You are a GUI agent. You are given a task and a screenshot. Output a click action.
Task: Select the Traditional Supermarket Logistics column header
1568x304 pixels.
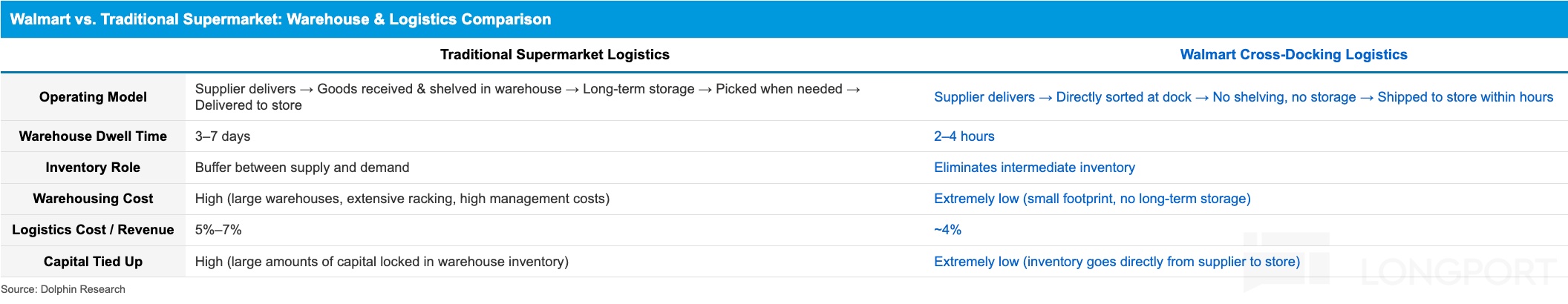(555, 55)
